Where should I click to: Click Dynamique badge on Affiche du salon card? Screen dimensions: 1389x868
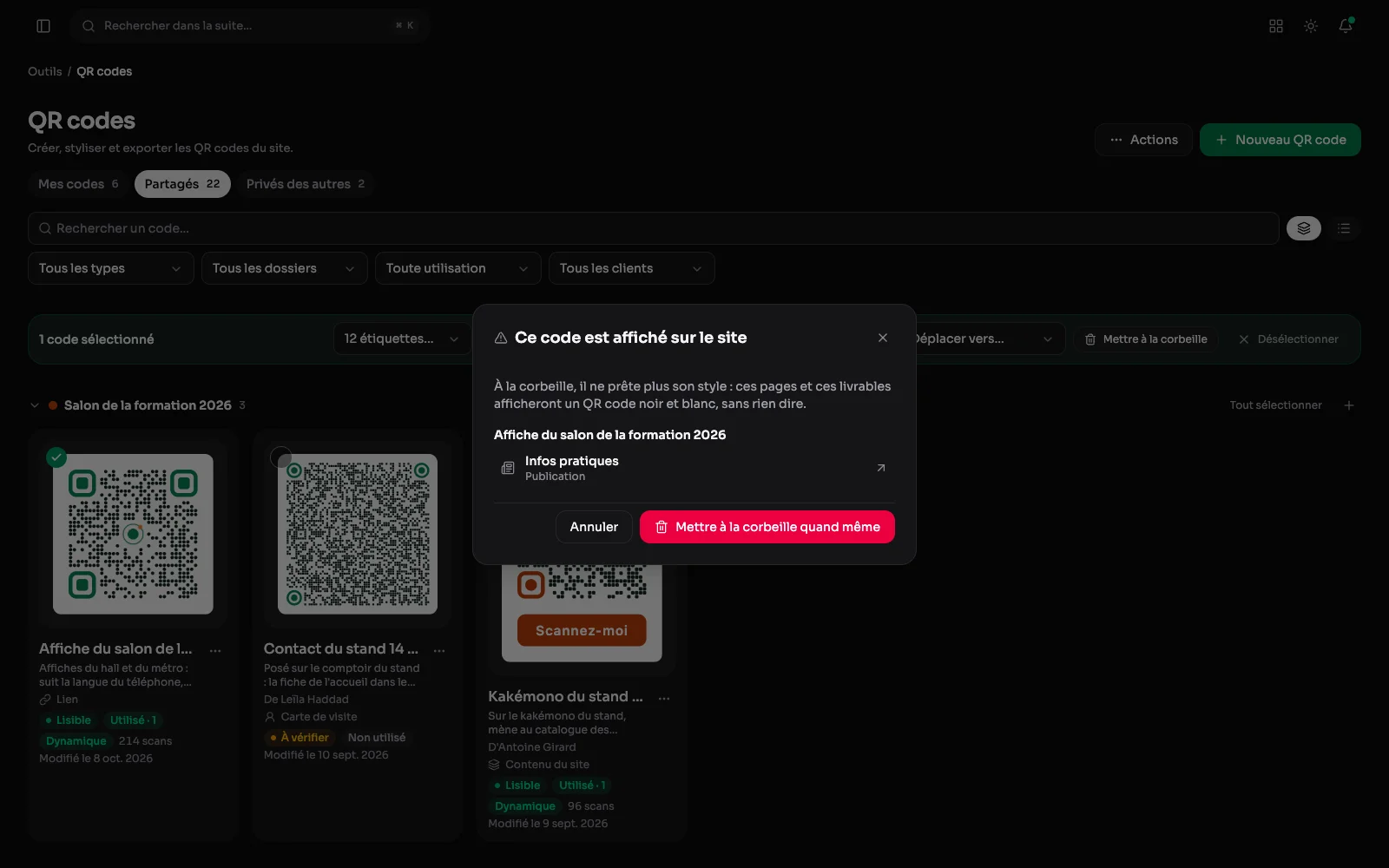tap(76, 741)
